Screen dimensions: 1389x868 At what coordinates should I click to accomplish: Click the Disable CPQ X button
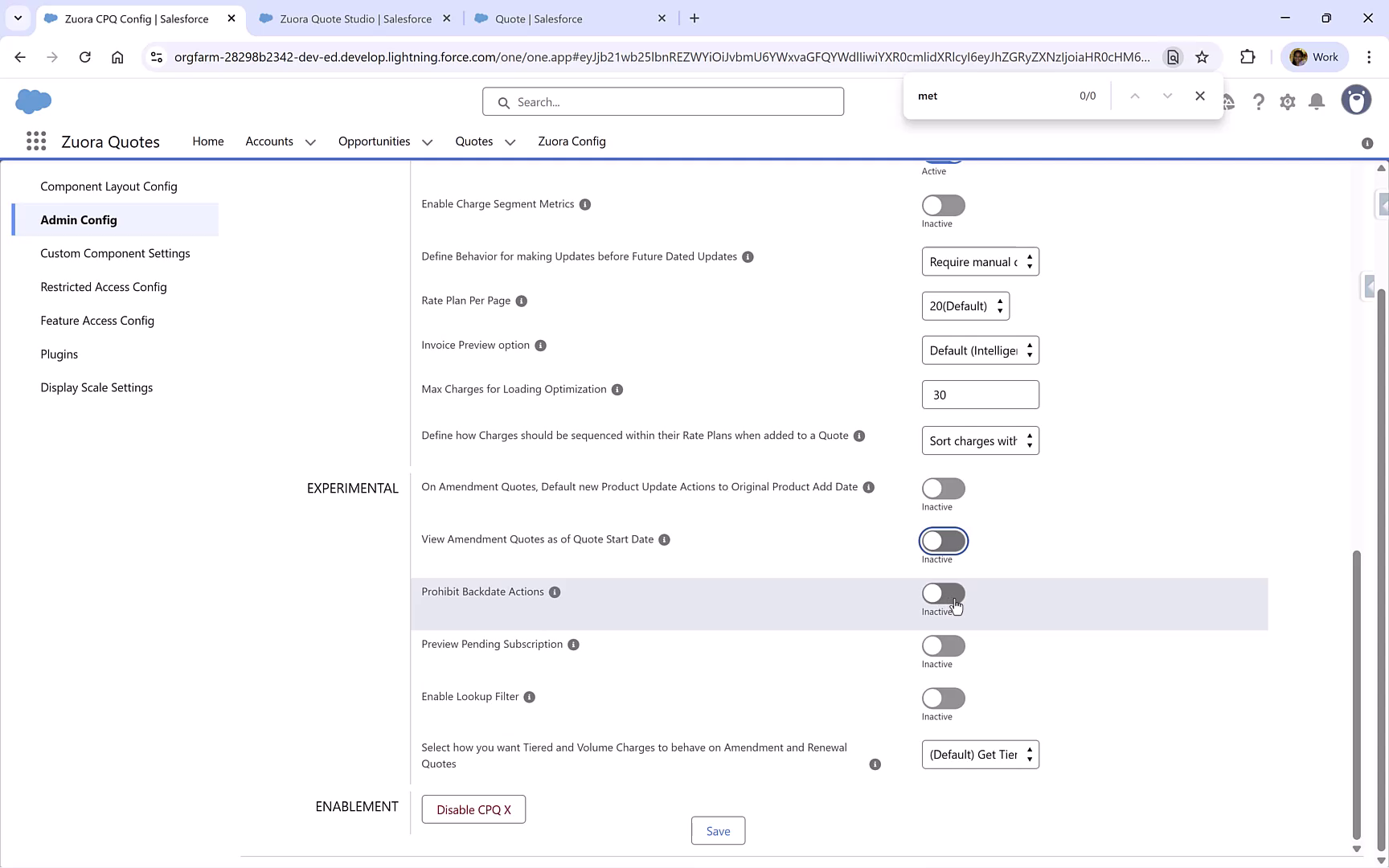pyautogui.click(x=473, y=809)
